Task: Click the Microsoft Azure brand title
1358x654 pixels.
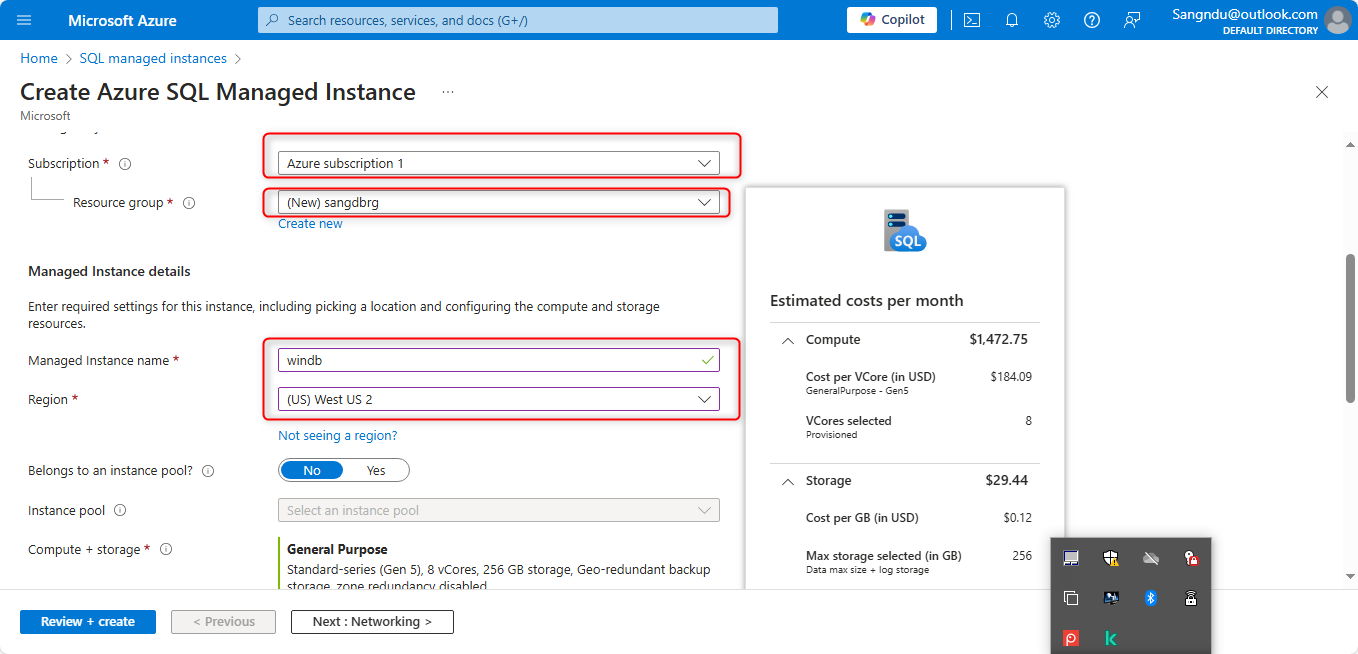Action: pos(122,20)
